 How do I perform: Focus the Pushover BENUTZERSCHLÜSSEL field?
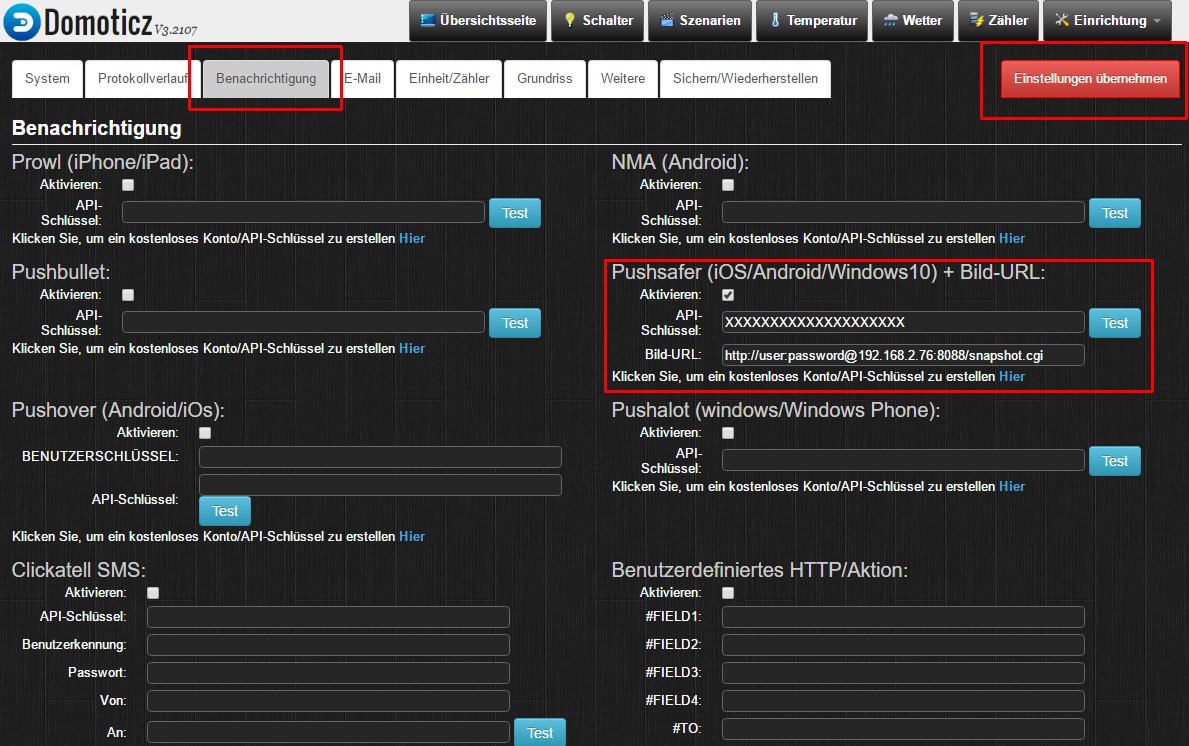pos(380,456)
